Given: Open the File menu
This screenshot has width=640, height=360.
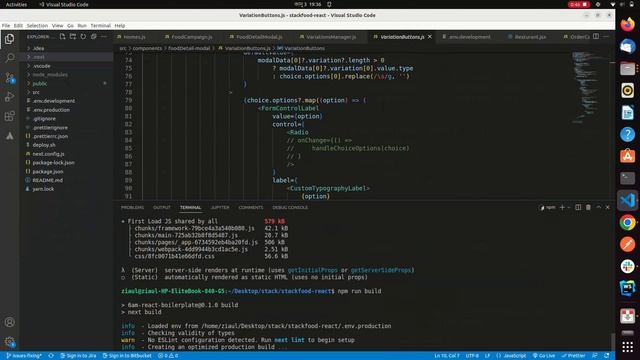Looking at the screenshot, I should 6,25.
